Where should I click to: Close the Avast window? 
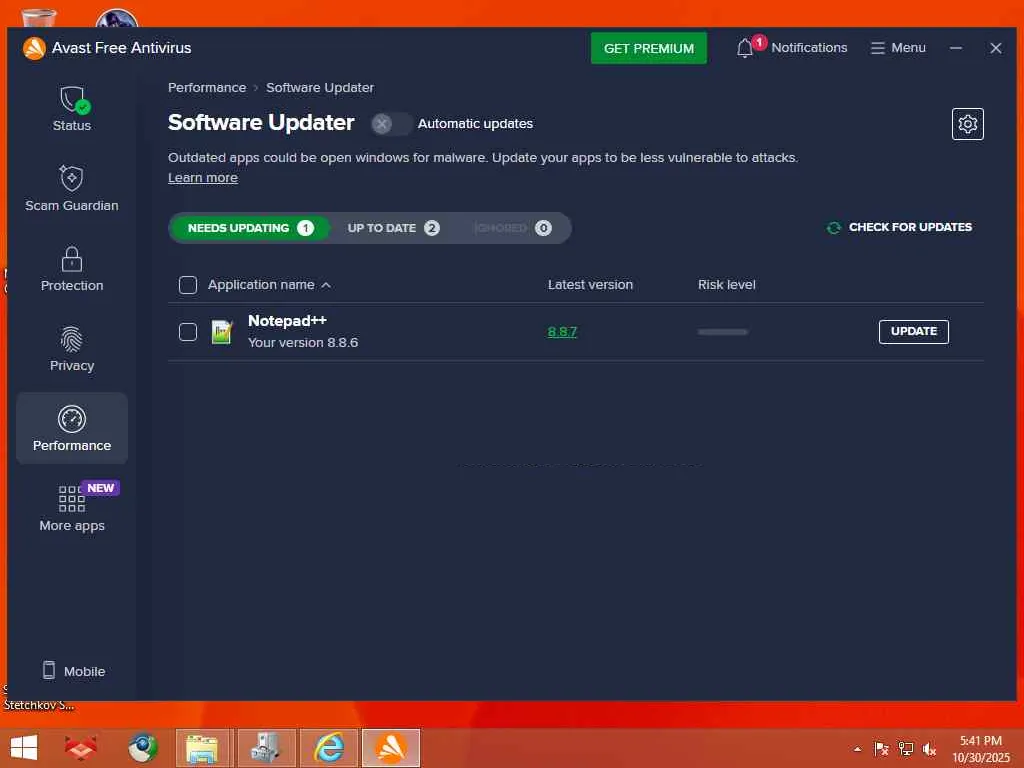point(995,48)
